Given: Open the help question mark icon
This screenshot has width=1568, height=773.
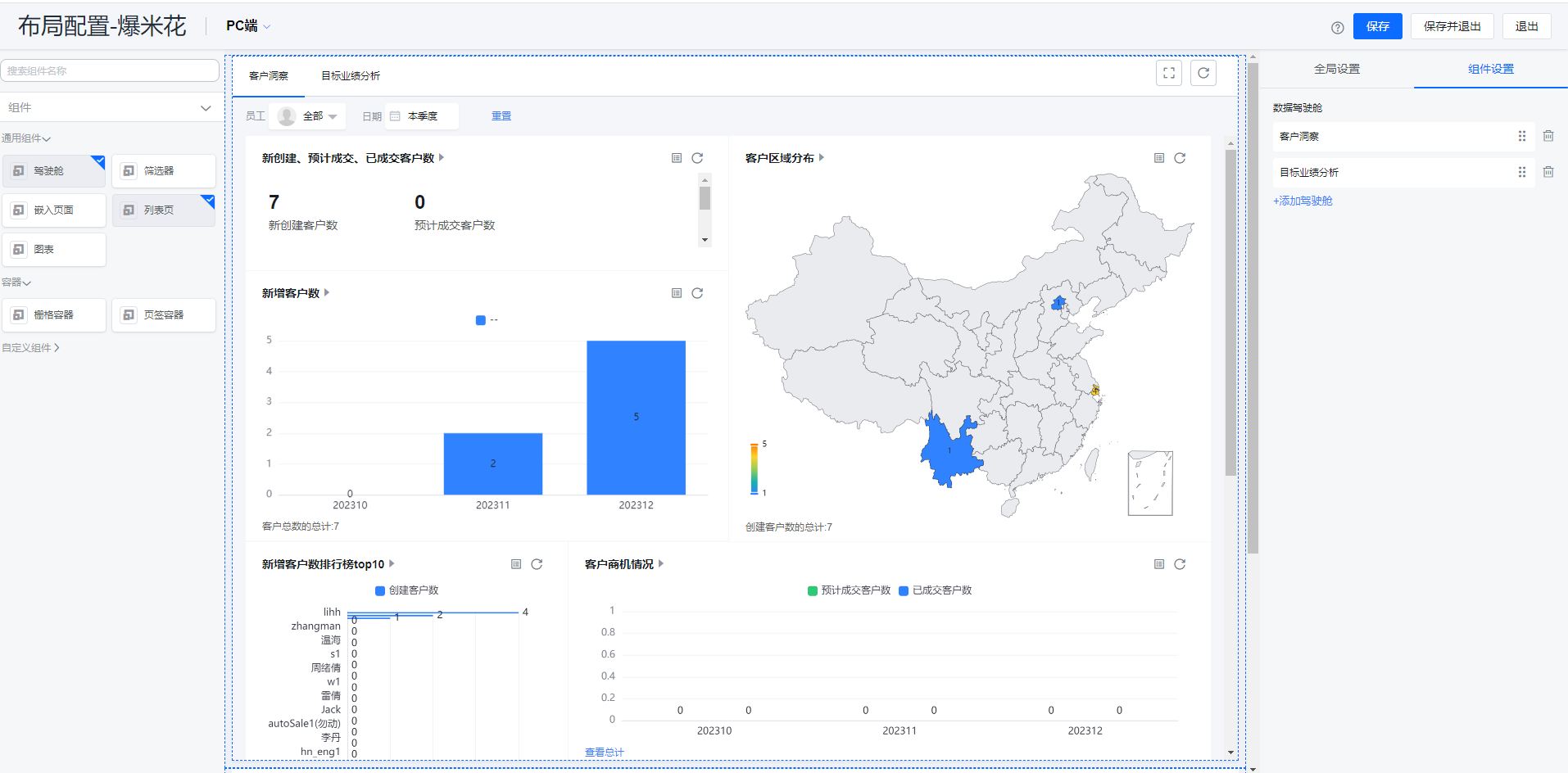Looking at the screenshot, I should coord(1337,27).
